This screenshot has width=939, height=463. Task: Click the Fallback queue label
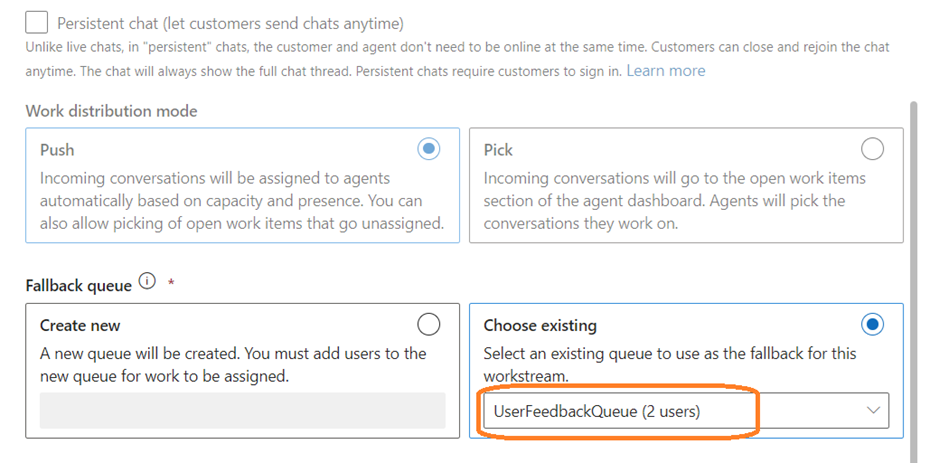[78, 286]
